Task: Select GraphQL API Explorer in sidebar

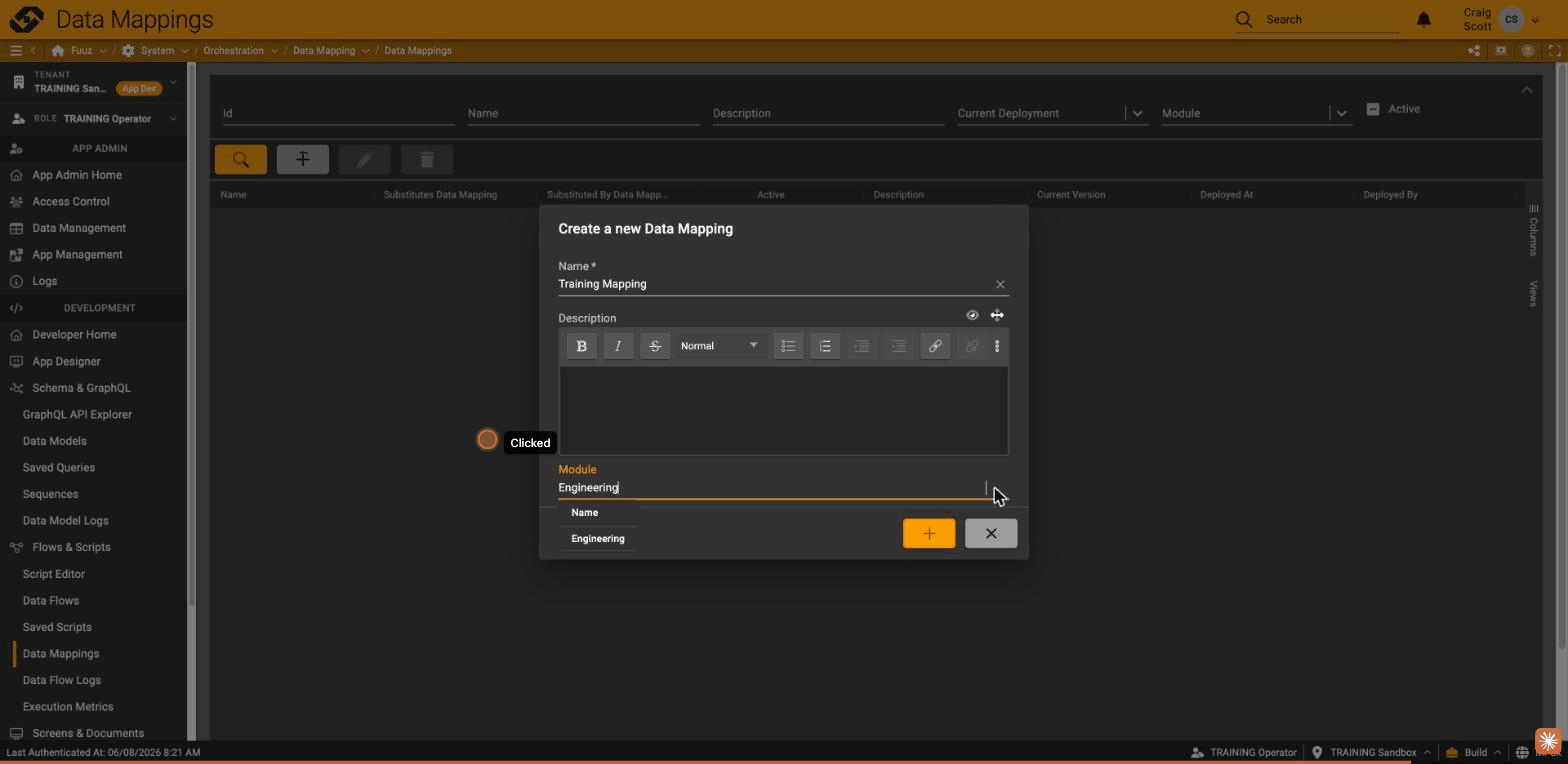Action: [x=77, y=414]
